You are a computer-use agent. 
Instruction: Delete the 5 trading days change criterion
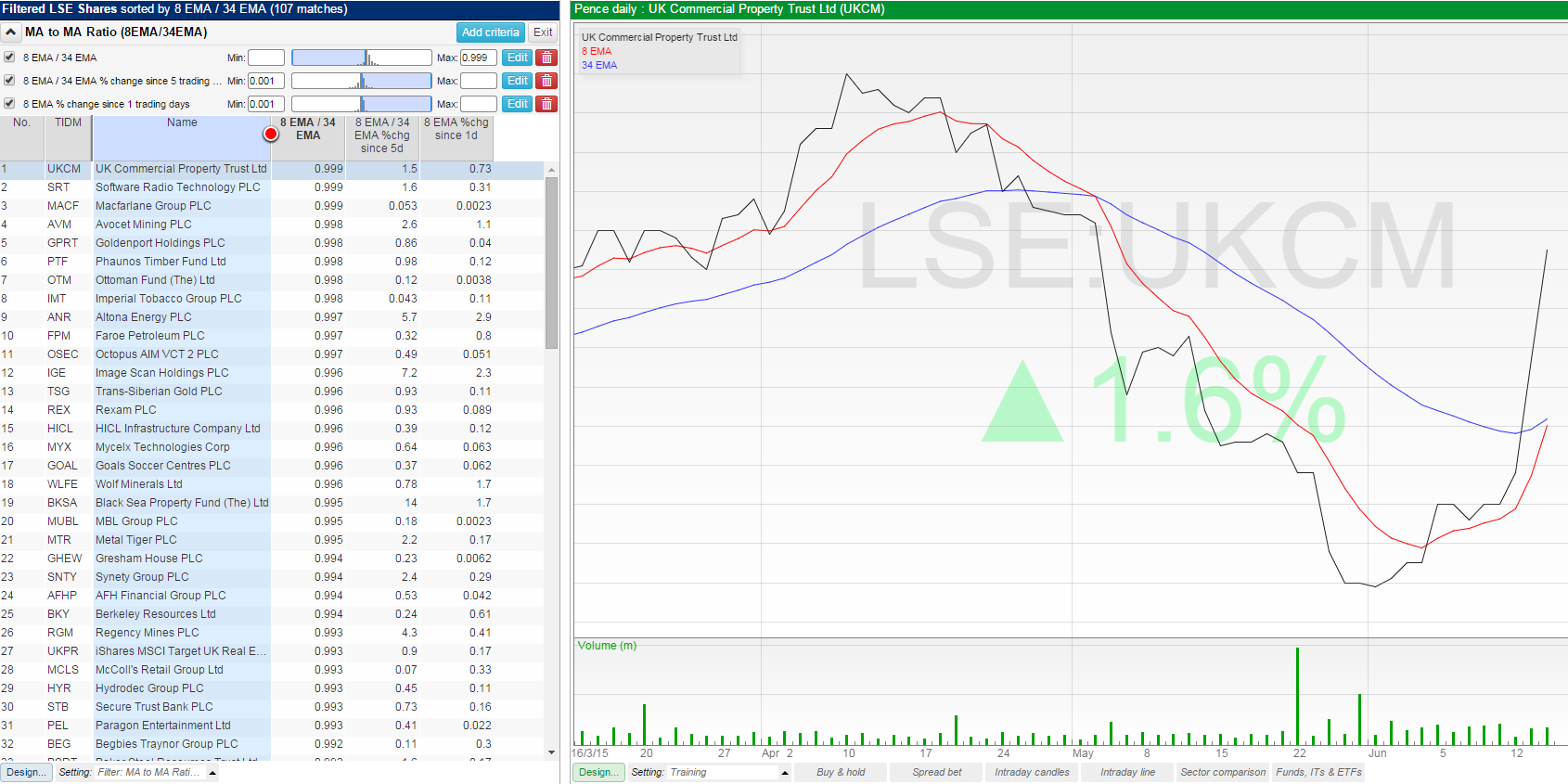click(x=546, y=81)
